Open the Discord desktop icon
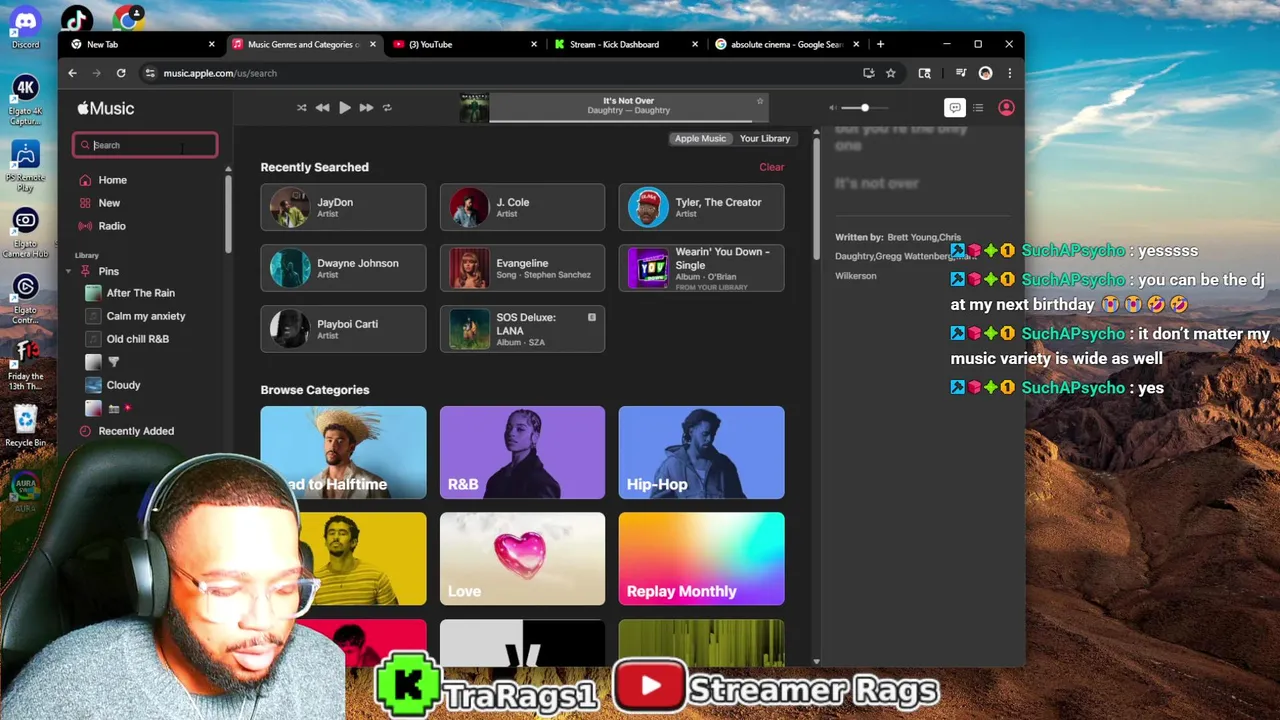 [x=26, y=27]
